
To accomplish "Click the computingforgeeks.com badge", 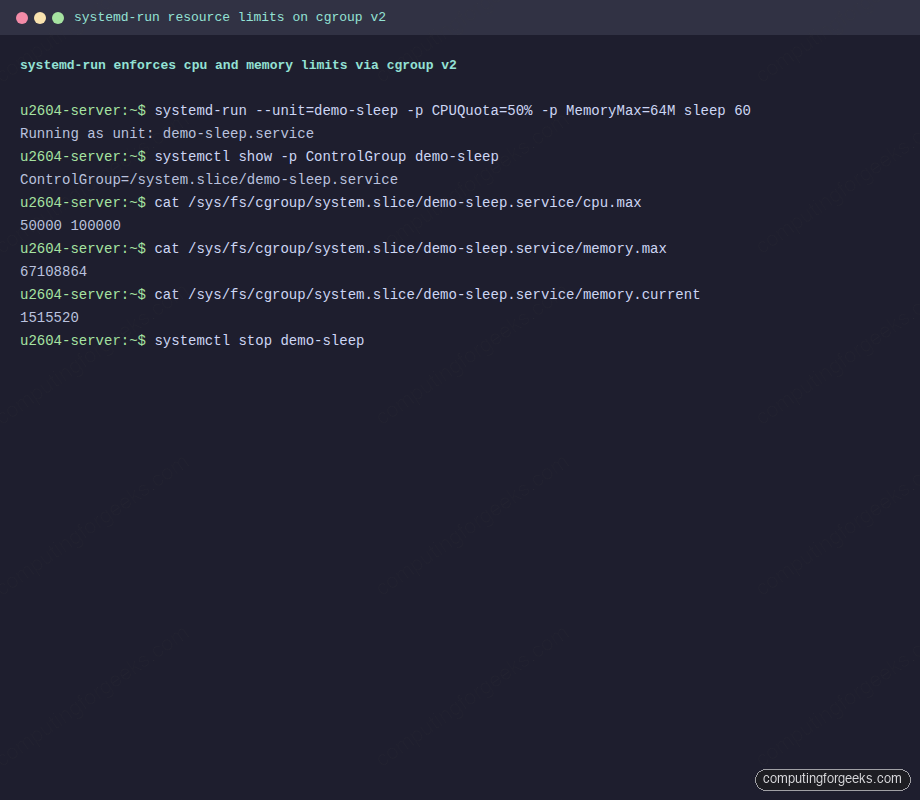I will point(833,779).
